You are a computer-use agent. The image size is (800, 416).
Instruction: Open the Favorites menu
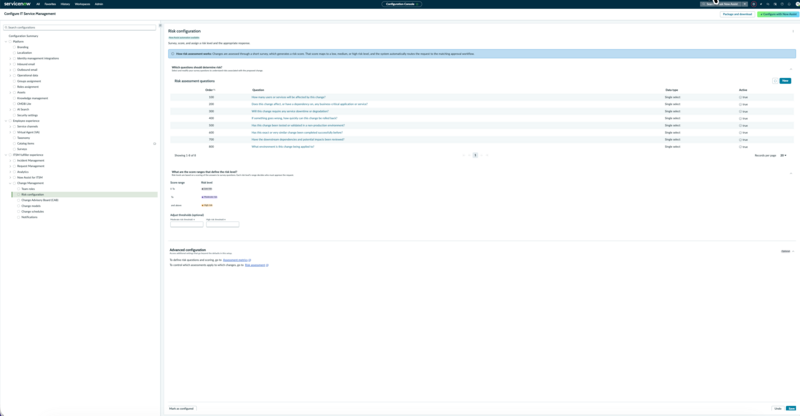(x=50, y=4)
